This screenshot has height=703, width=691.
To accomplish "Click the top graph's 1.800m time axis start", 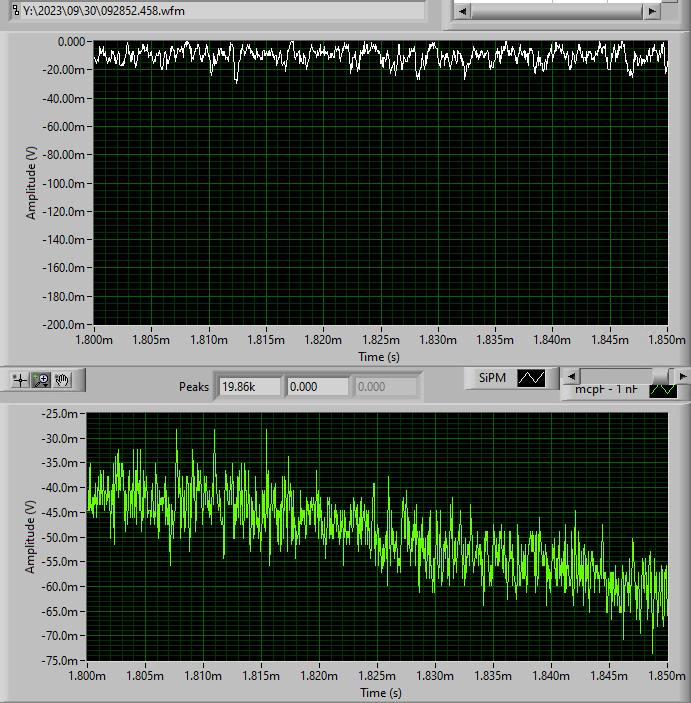I will [93, 341].
